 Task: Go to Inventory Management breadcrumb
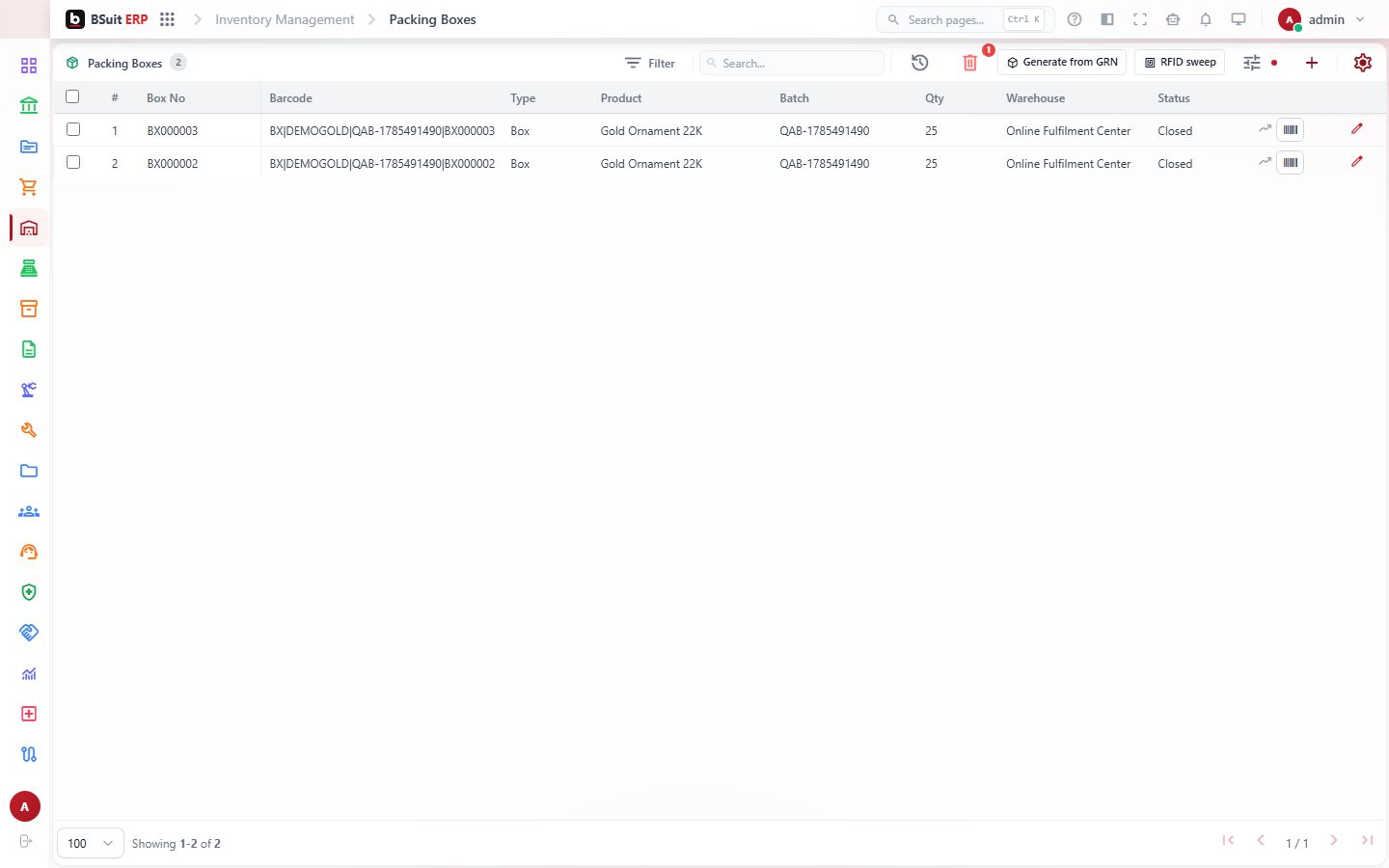285,19
